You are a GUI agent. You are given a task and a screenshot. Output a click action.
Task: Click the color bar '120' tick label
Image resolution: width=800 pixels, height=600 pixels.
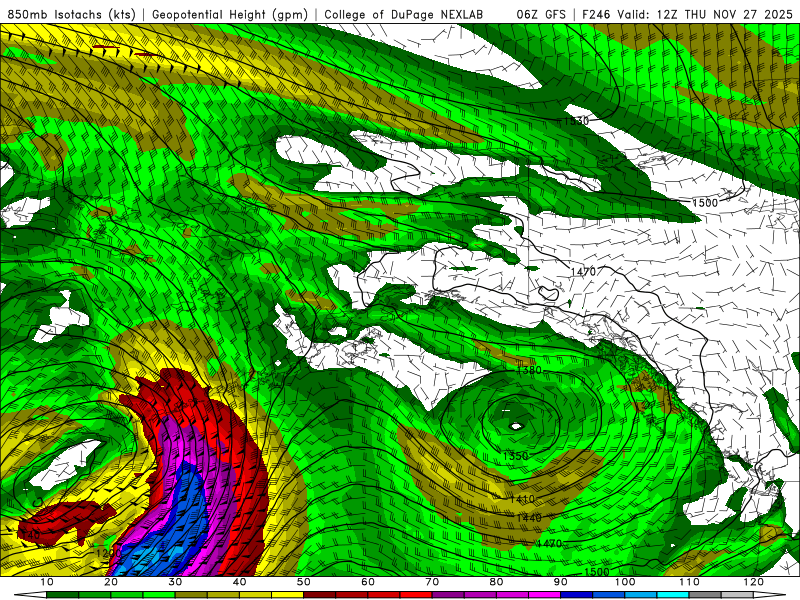(x=753, y=582)
